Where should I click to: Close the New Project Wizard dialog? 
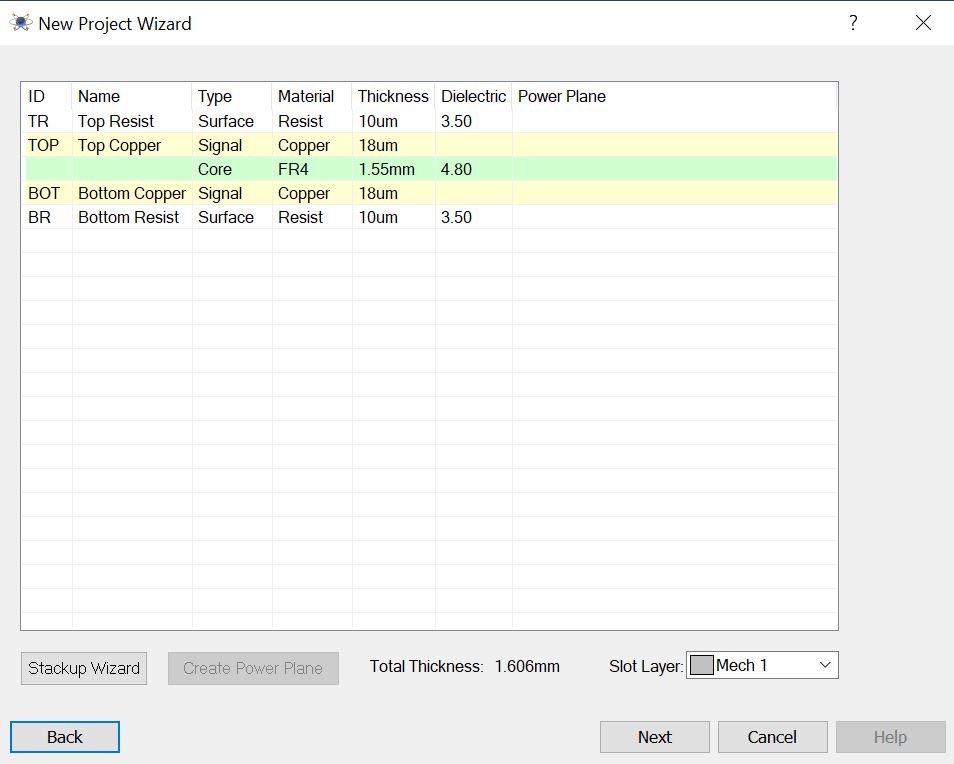pyautogui.click(x=923, y=23)
